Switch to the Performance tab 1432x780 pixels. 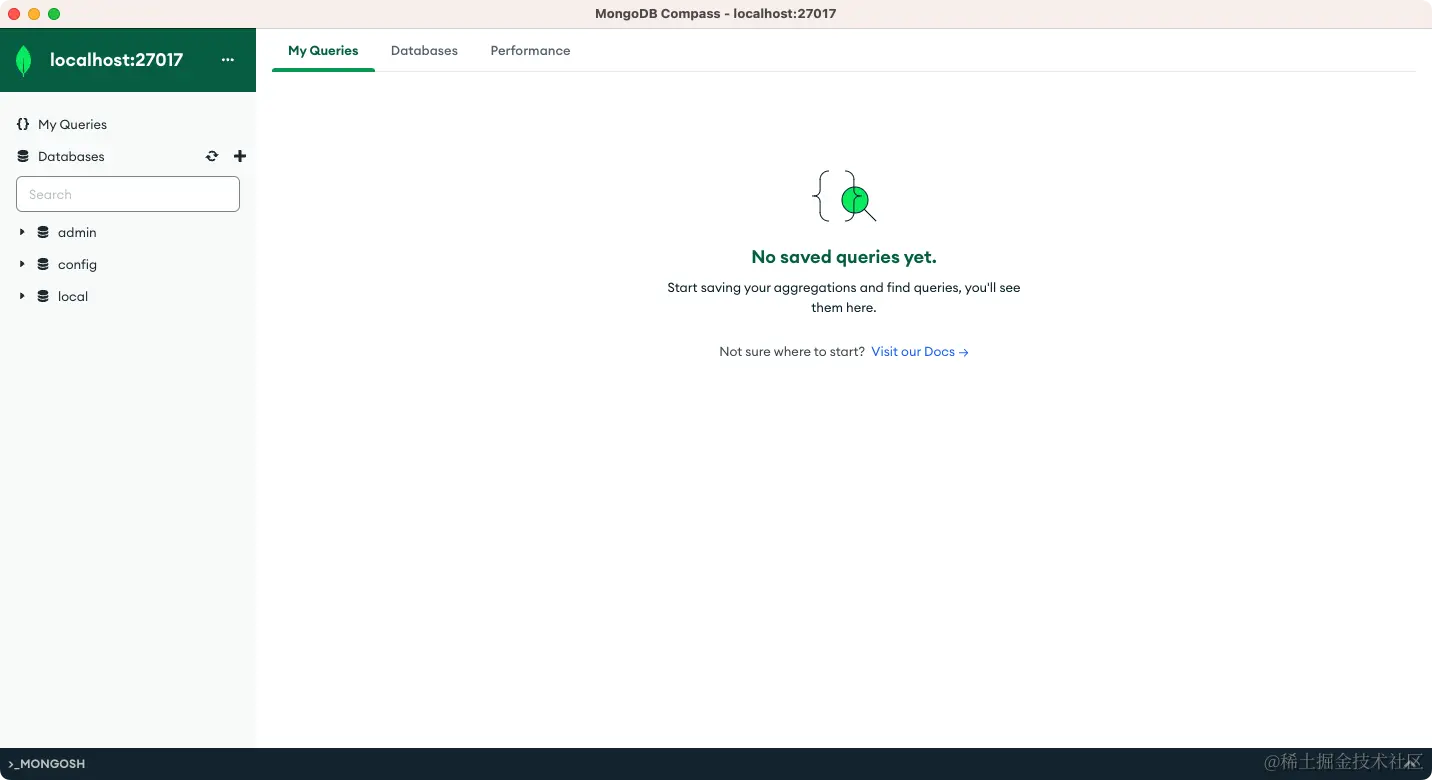pos(530,50)
